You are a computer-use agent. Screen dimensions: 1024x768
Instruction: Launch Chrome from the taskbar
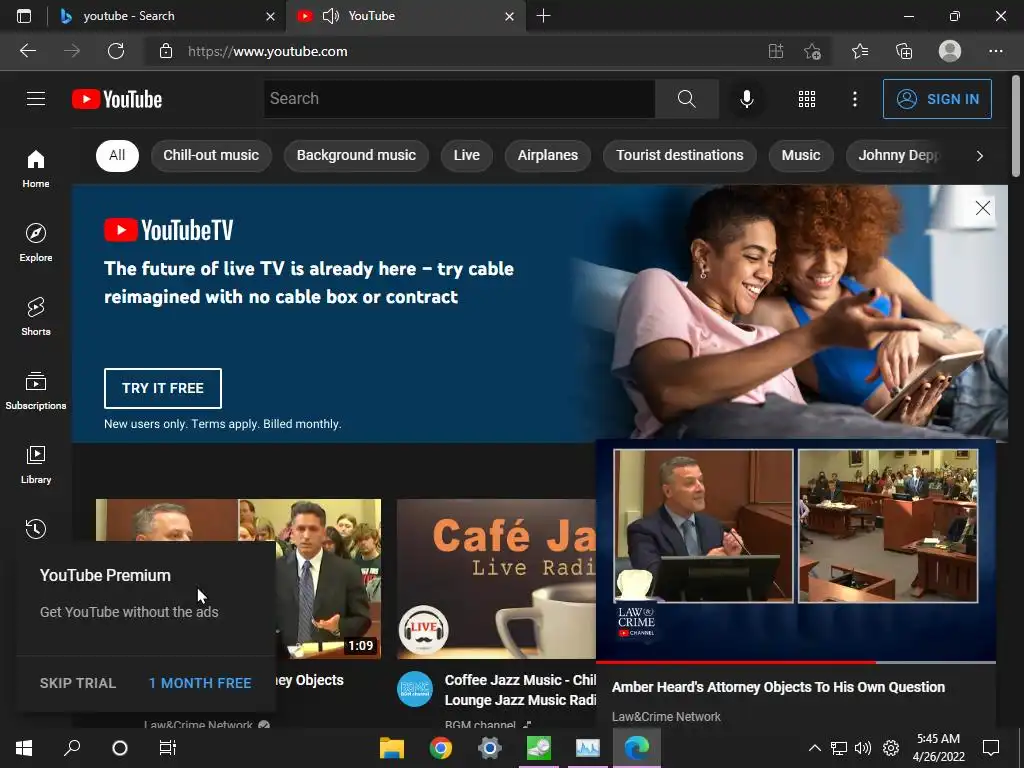coord(441,748)
